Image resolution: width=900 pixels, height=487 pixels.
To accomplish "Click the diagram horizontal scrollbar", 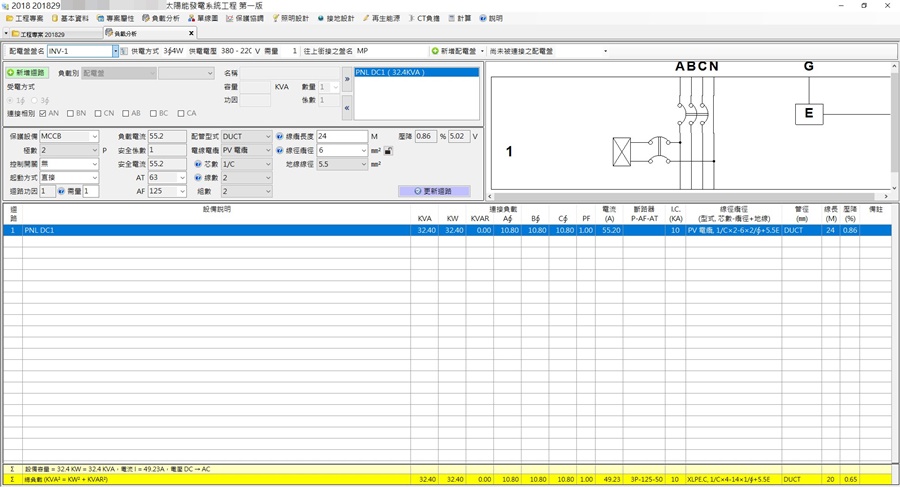I will (x=689, y=196).
